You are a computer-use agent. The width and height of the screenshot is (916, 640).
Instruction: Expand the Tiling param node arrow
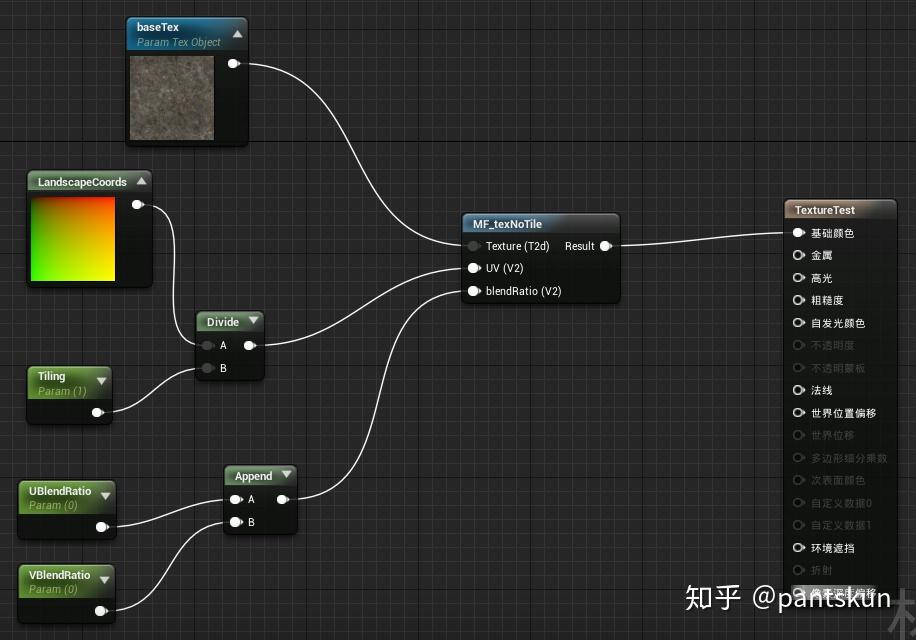[102, 381]
